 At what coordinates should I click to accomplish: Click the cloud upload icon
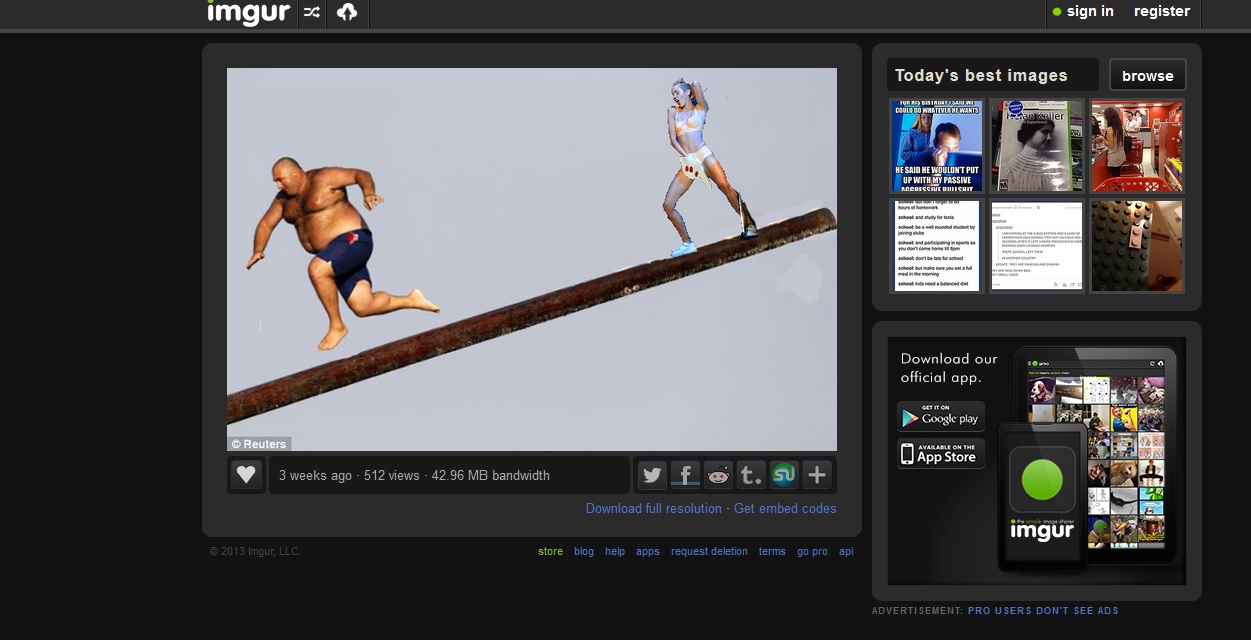[x=347, y=13]
